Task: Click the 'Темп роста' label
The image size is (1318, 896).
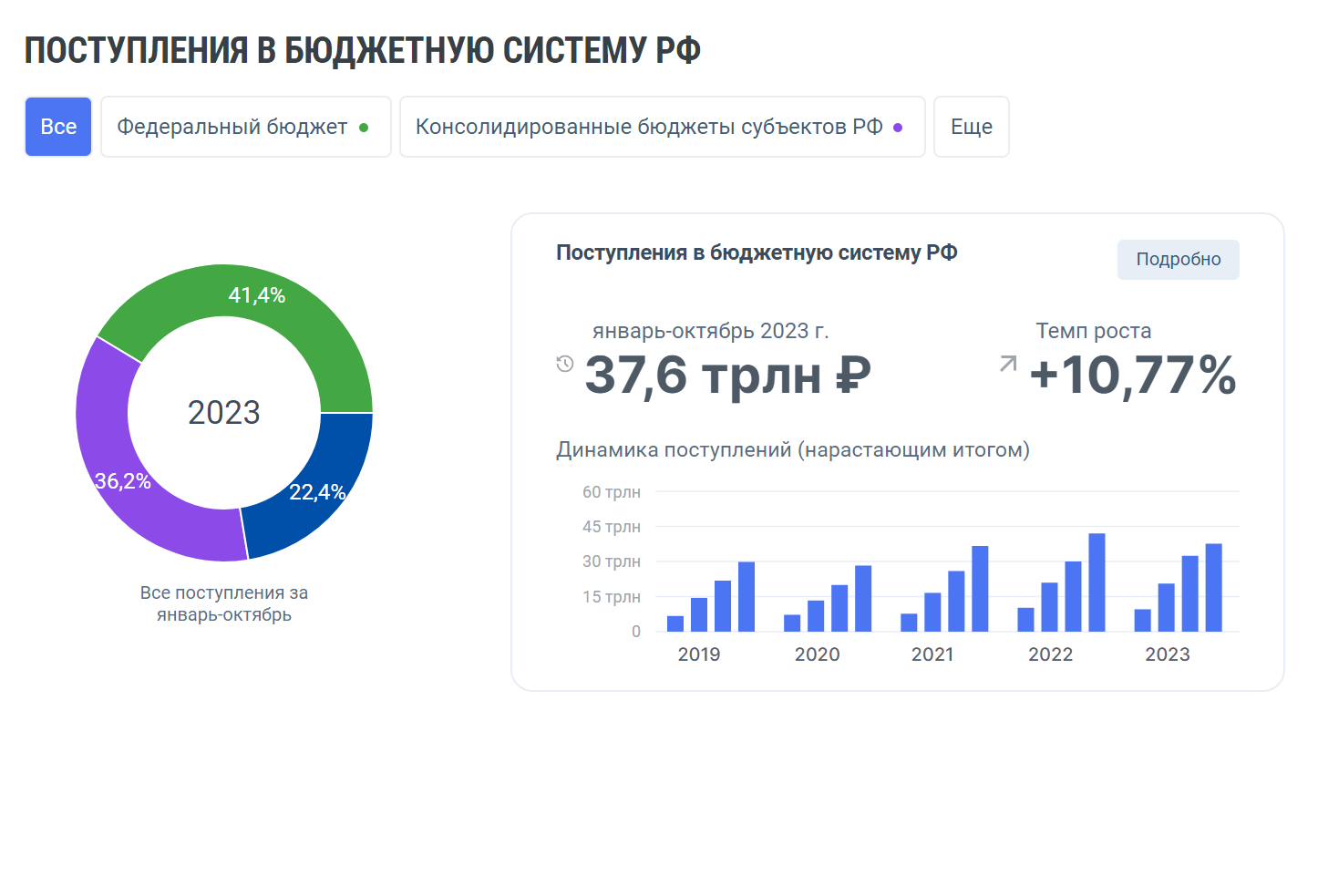Action: click(x=1094, y=331)
